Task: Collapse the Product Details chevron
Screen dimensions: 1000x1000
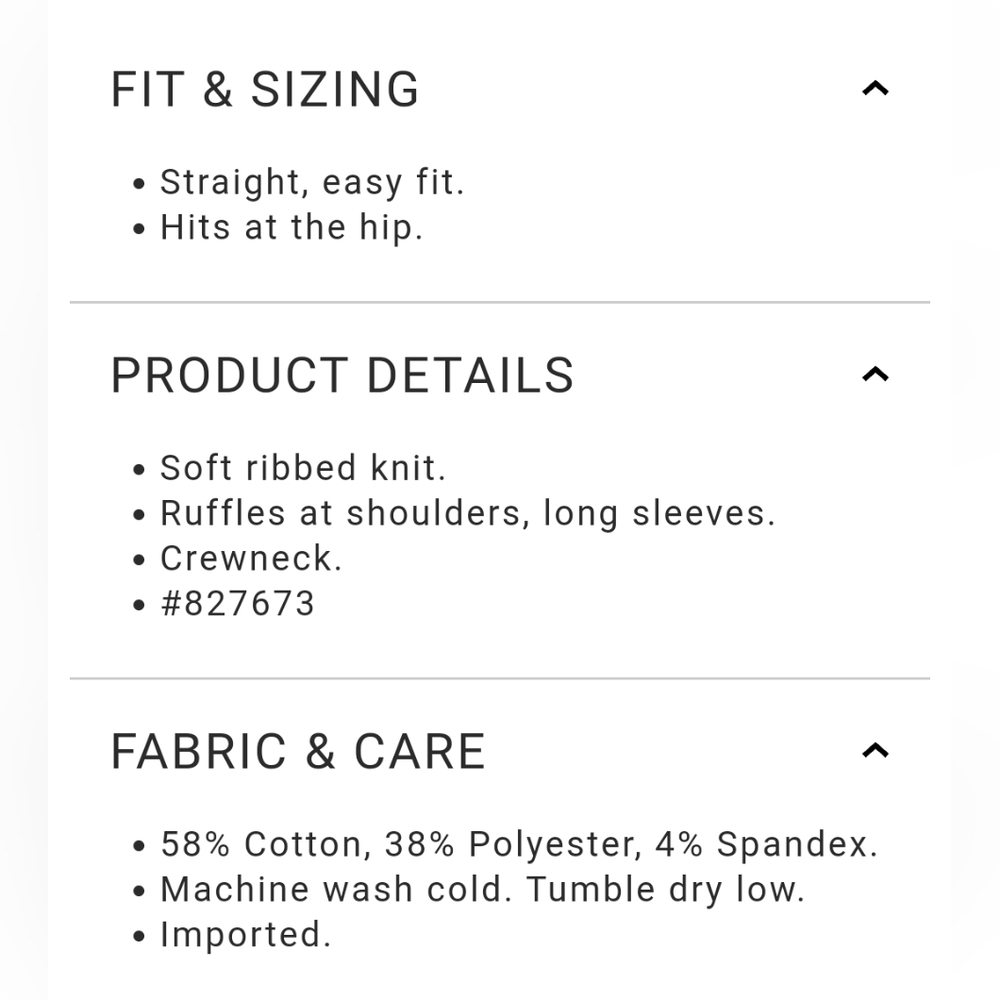Action: 875,375
